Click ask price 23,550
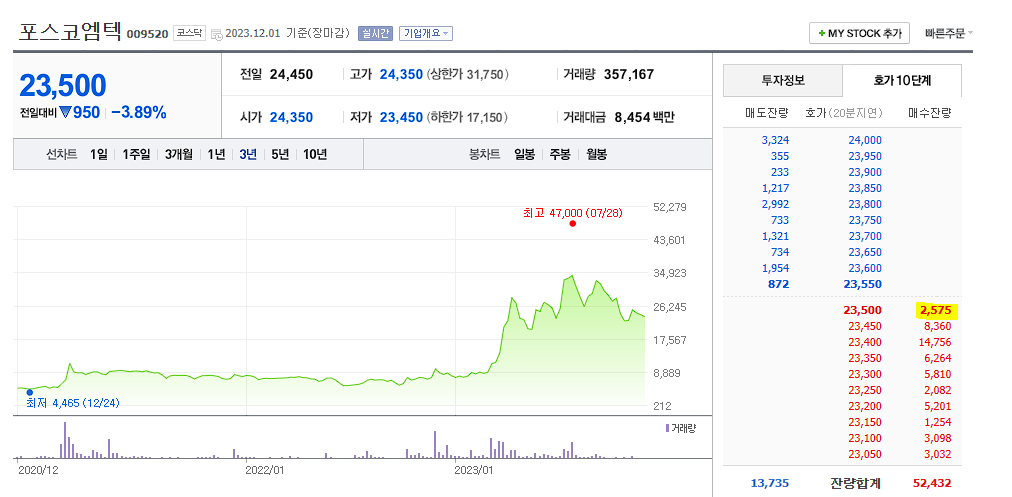The width and height of the screenshot is (1012, 497). pos(863,284)
